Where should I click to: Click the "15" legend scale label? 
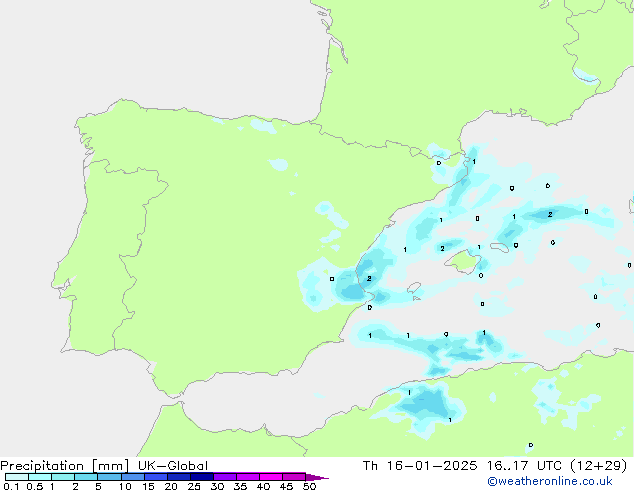148,486
